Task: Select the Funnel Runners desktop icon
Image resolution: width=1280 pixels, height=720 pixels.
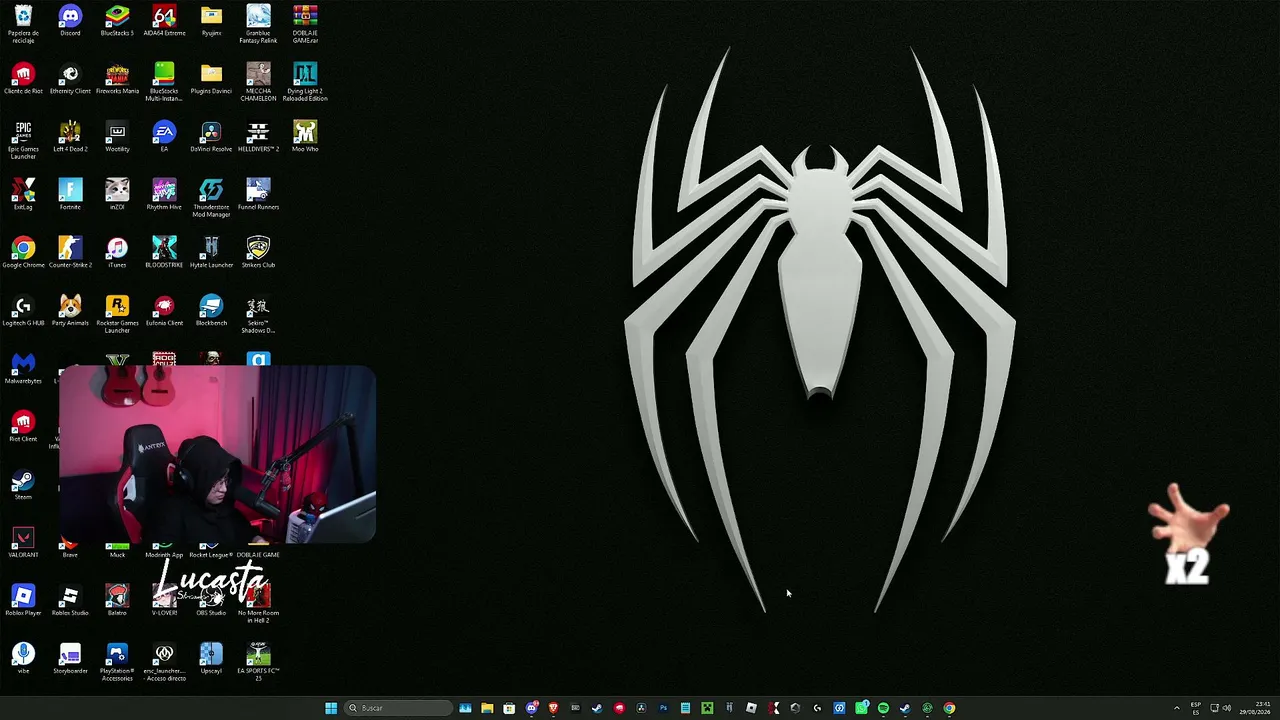Action: (258, 195)
